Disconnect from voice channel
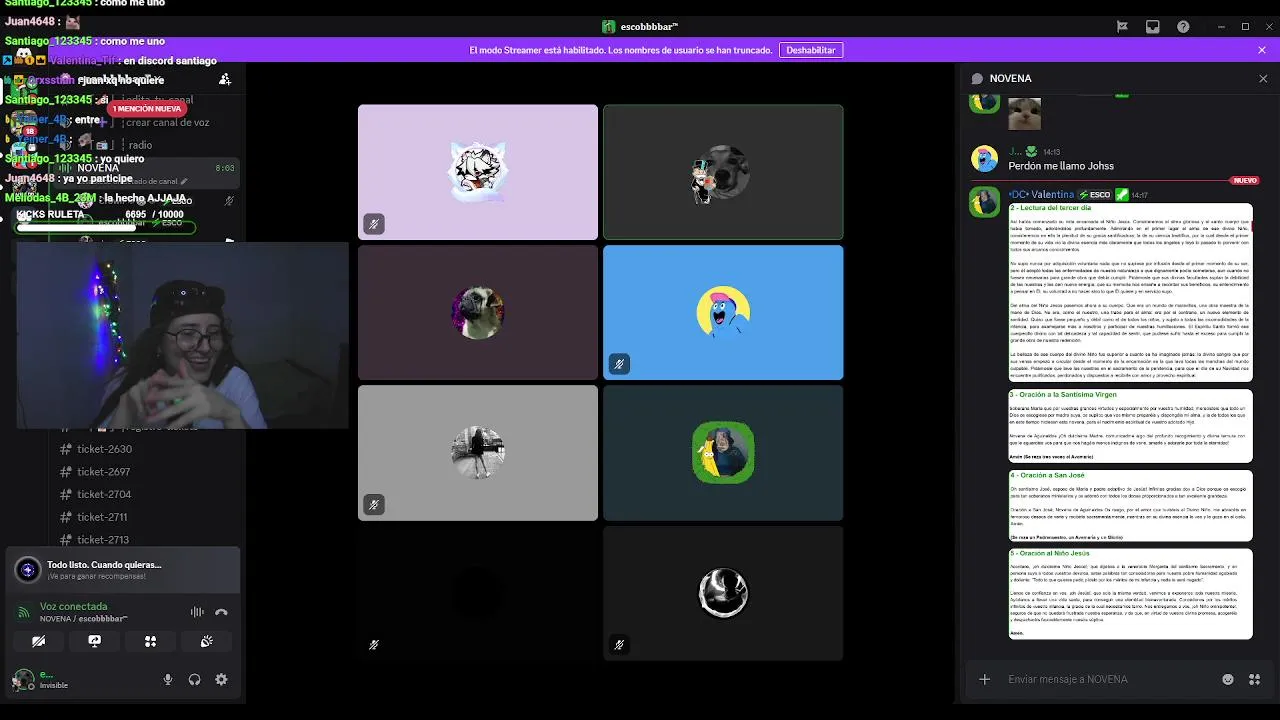This screenshot has width=1280, height=720. pos(221,612)
